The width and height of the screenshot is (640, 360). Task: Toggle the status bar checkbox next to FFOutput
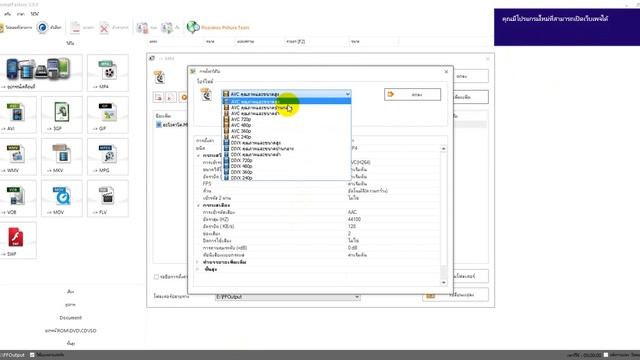[32, 355]
